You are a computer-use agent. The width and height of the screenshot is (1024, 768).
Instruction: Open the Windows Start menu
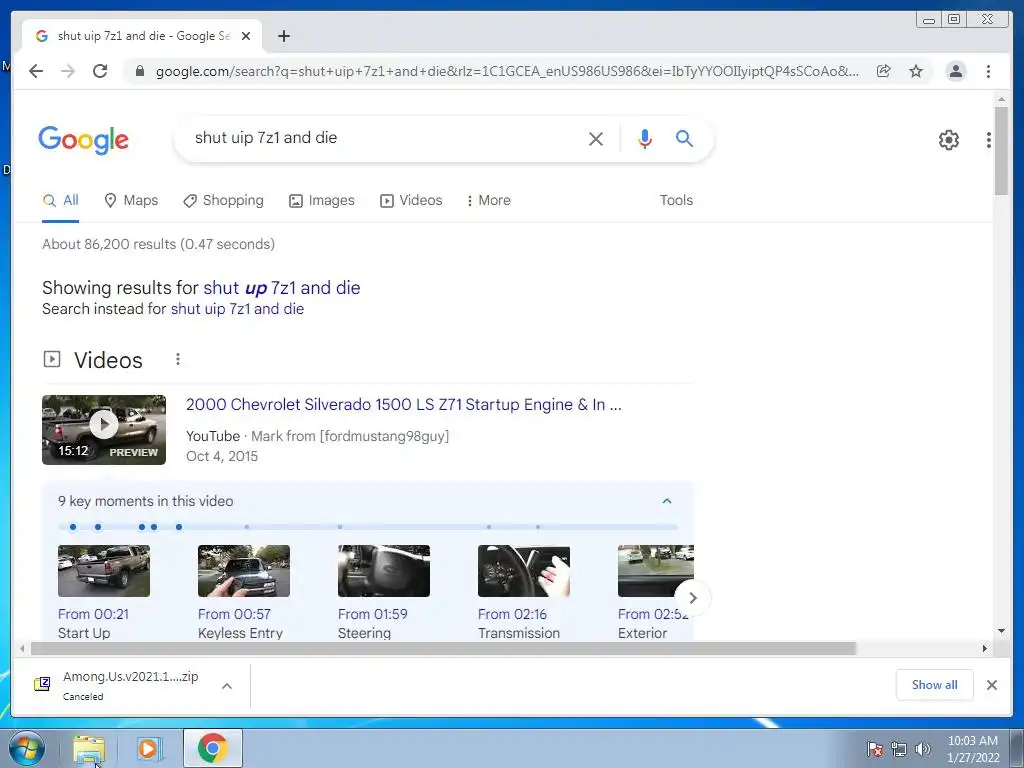coord(27,748)
